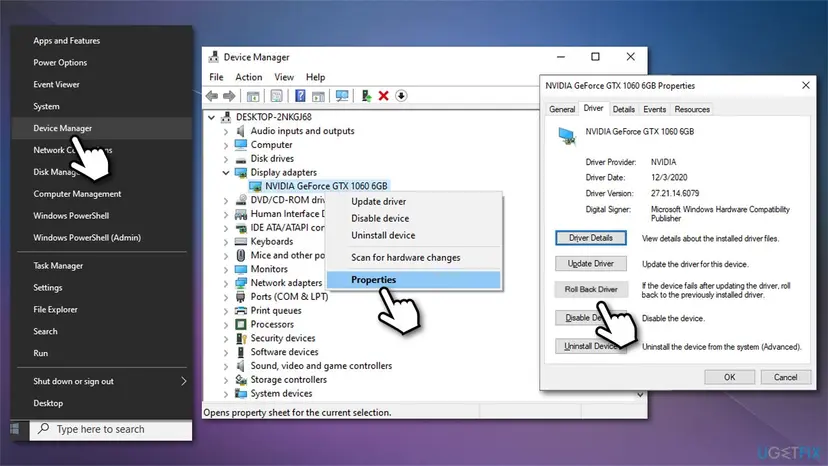Switch to the General tab in Properties

[562, 109]
